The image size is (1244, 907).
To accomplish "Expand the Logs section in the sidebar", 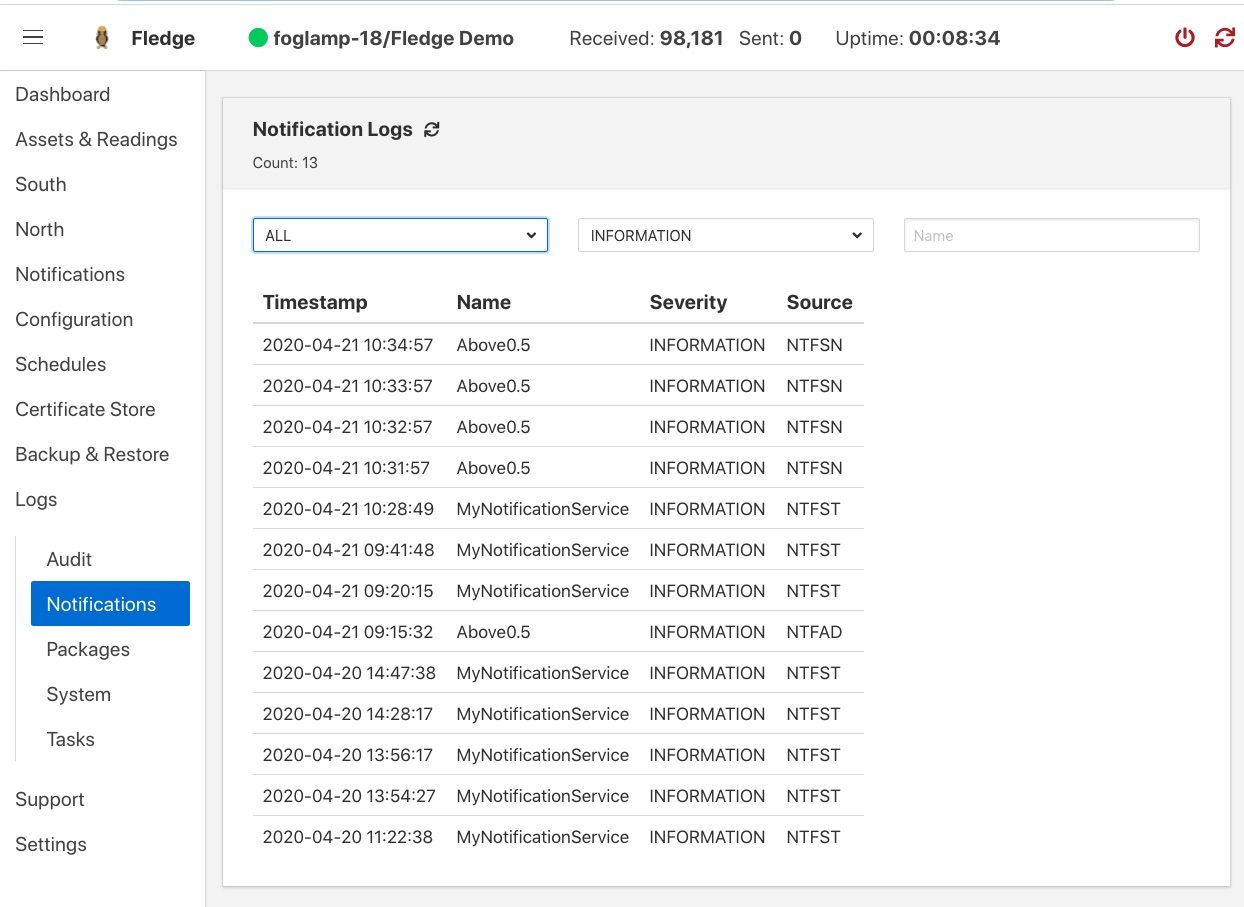I will tap(36, 499).
